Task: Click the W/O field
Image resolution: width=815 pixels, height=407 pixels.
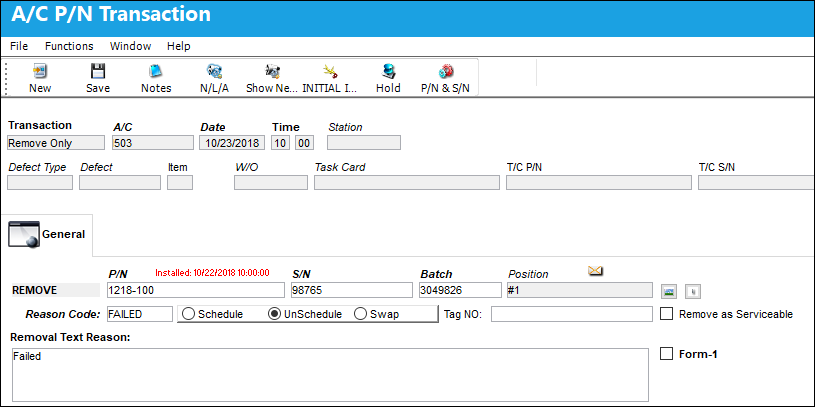Action: point(271,182)
